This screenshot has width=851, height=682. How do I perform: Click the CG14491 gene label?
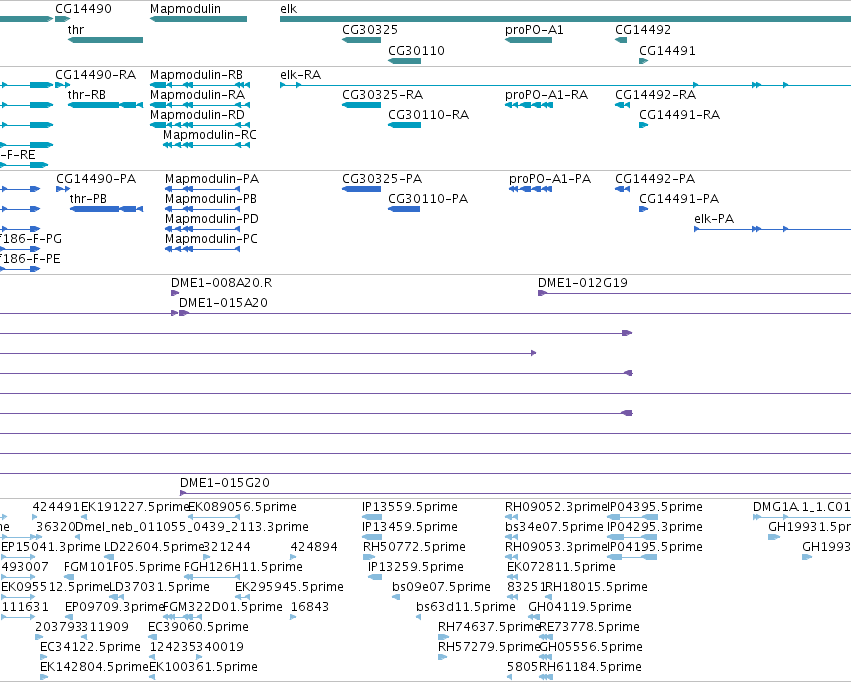(667, 50)
